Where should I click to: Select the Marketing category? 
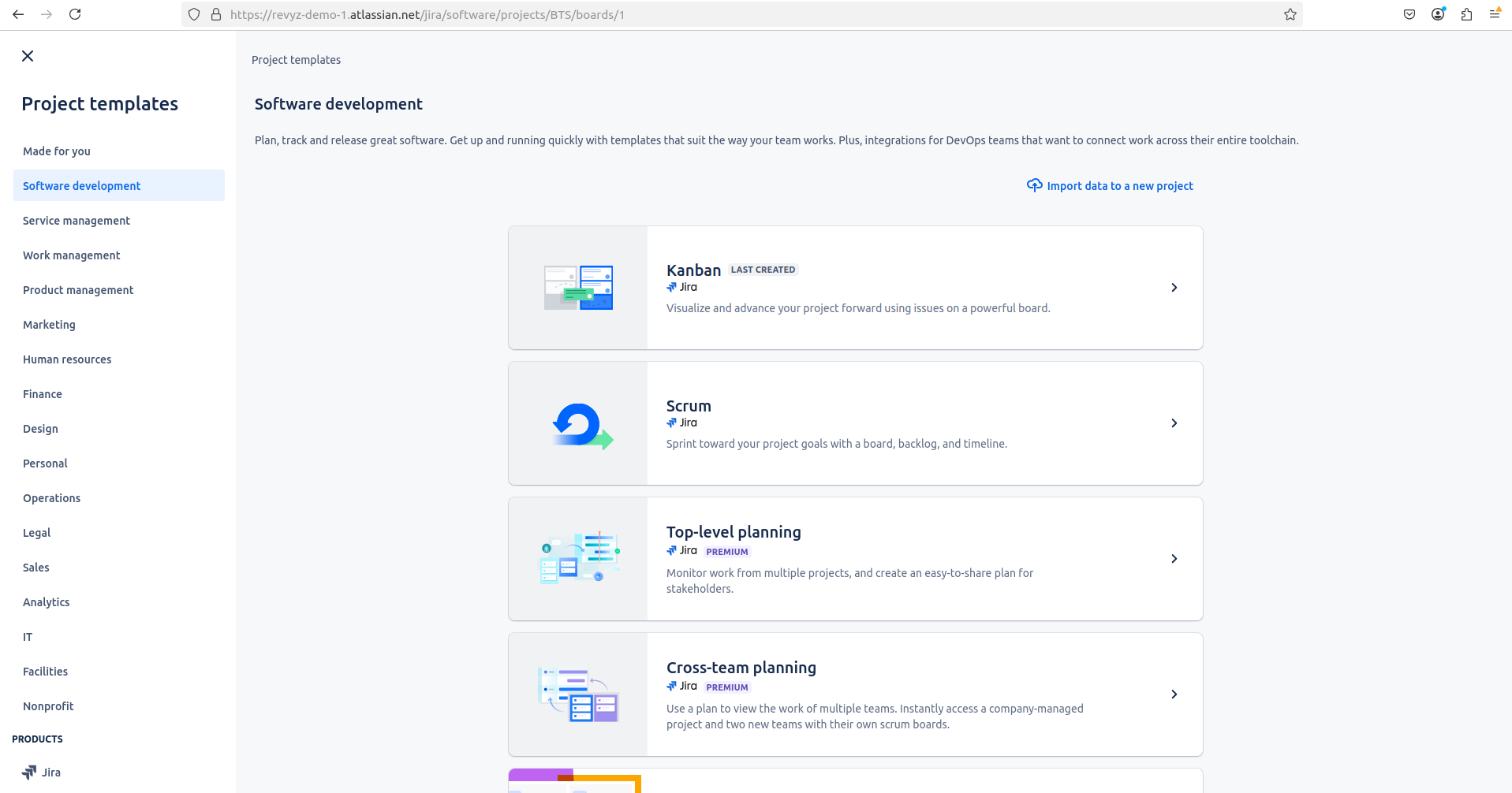[49, 325]
